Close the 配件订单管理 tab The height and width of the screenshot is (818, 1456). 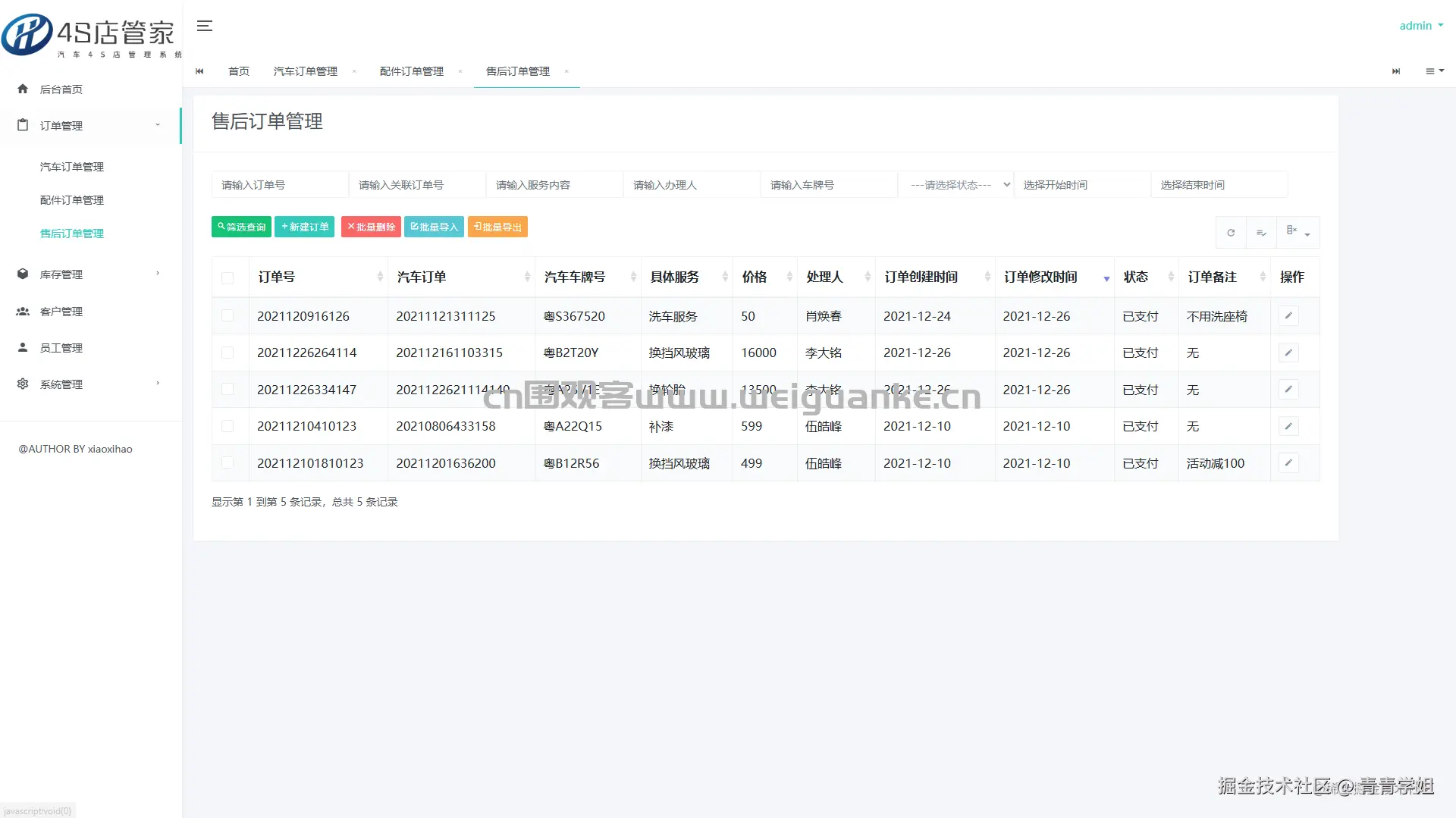click(x=460, y=71)
